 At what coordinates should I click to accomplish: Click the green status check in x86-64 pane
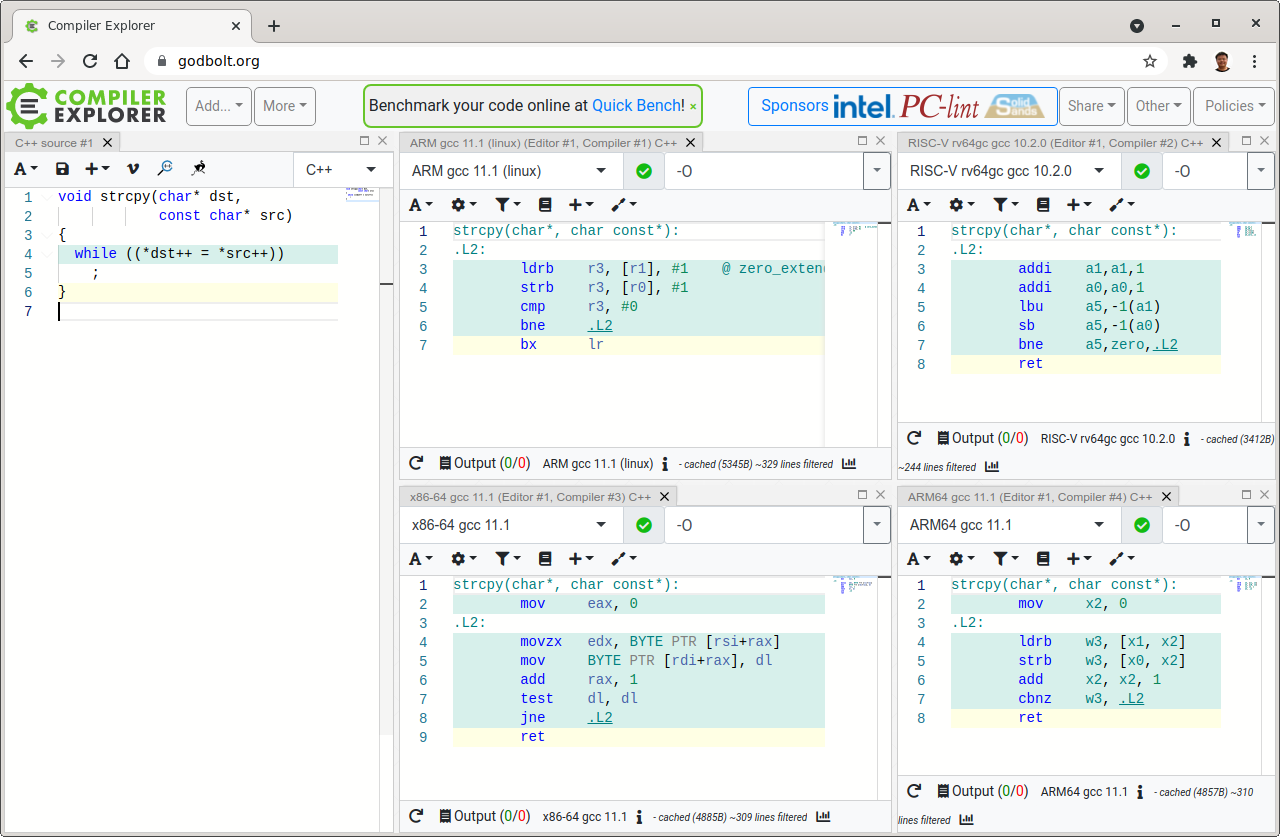[x=644, y=525]
